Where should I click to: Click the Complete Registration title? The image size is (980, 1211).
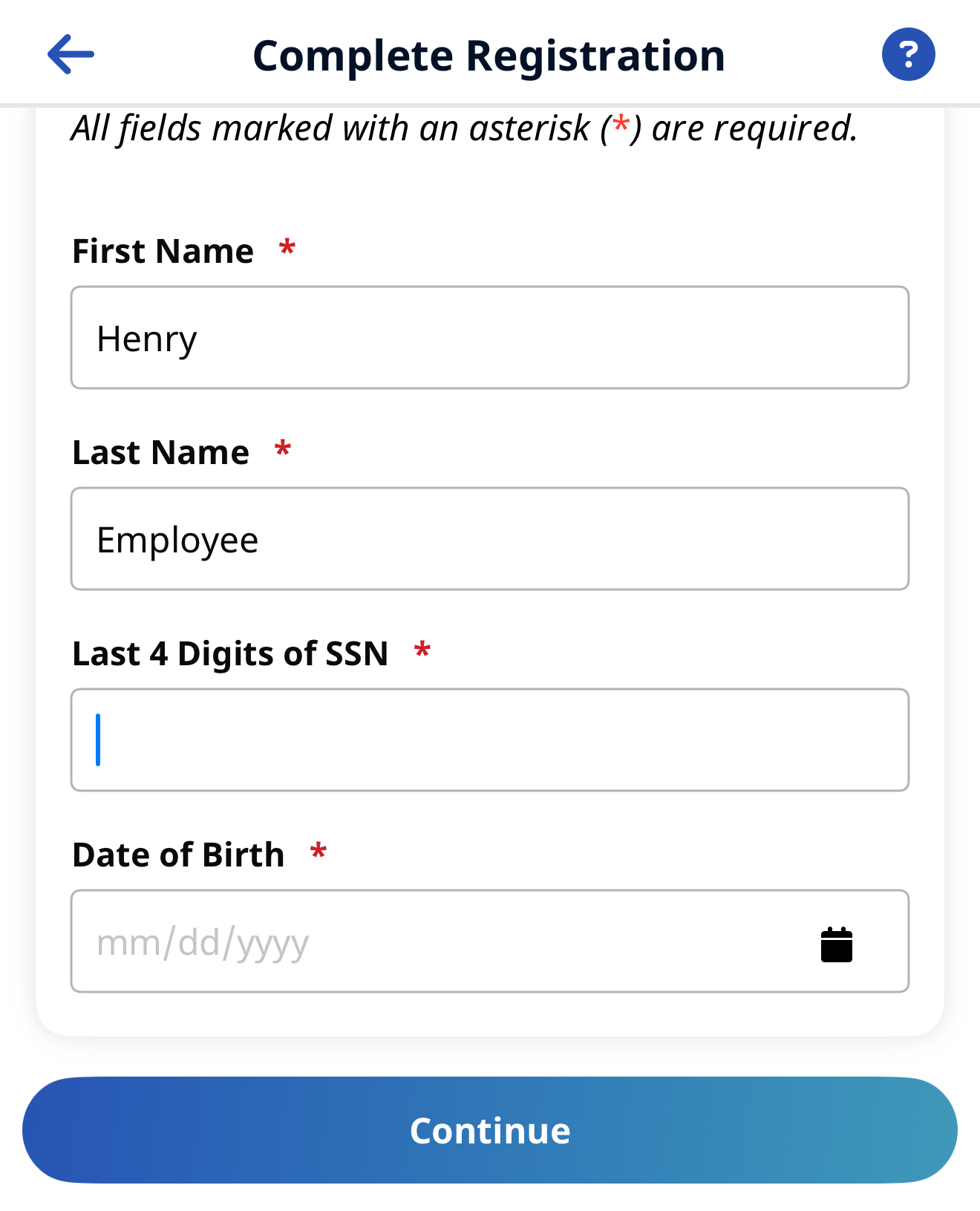pos(489,56)
